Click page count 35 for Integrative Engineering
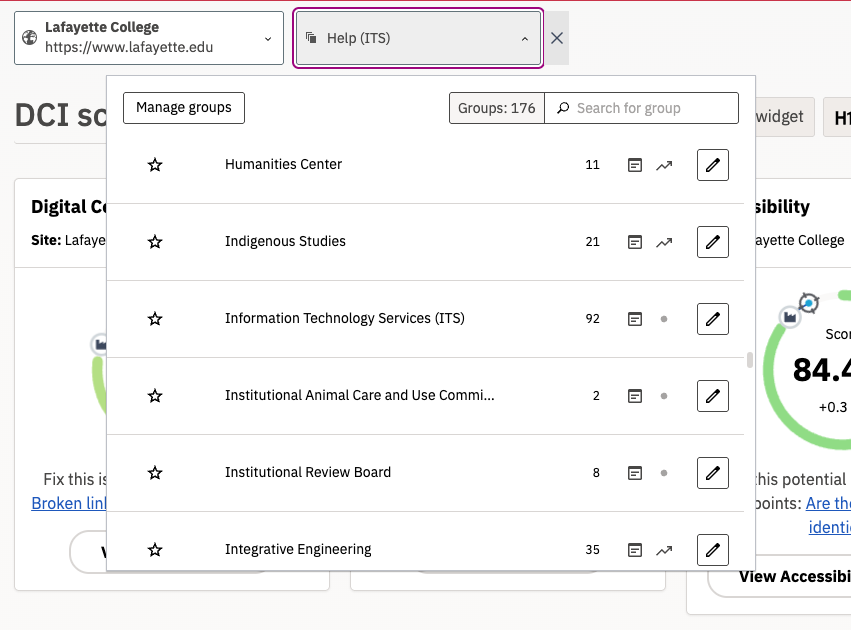This screenshot has width=851, height=630. click(x=592, y=550)
